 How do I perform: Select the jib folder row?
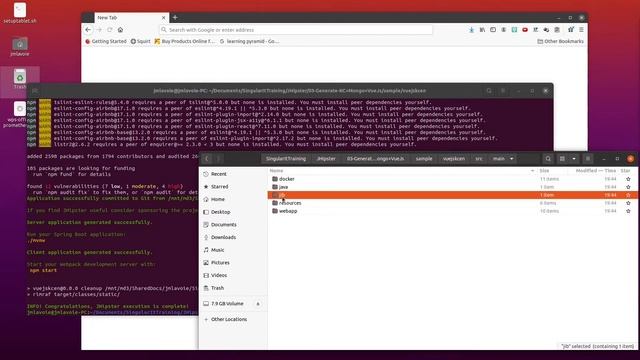coord(452,195)
